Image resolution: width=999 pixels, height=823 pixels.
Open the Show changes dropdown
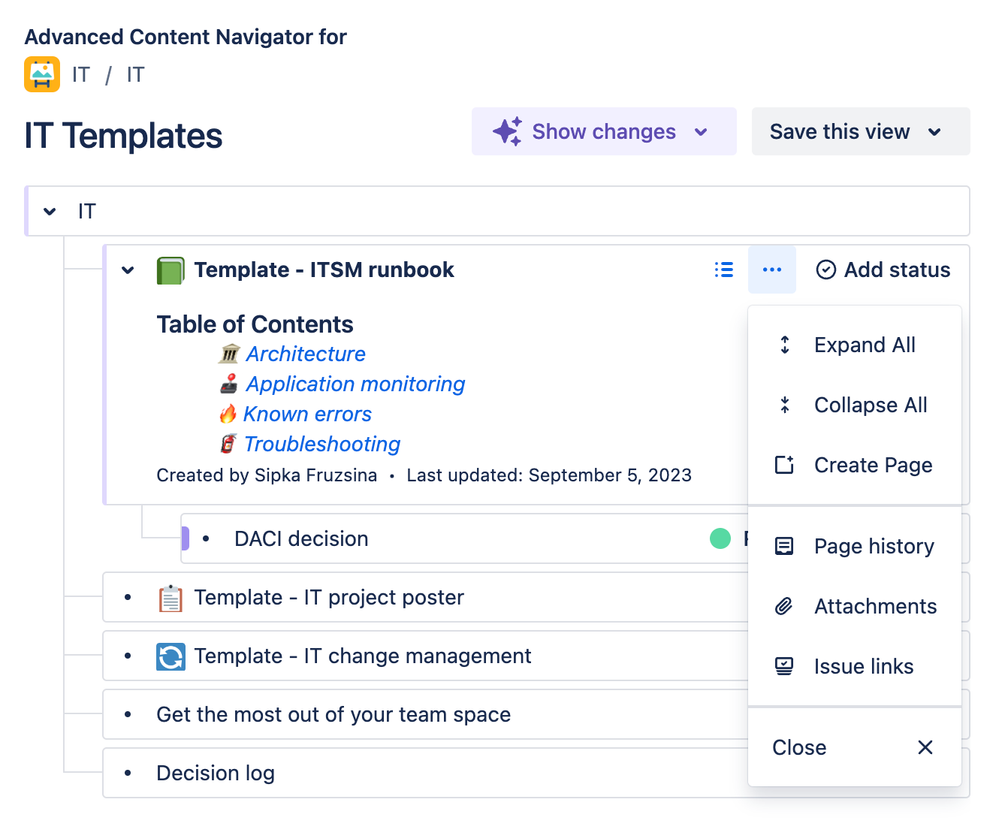pos(604,131)
